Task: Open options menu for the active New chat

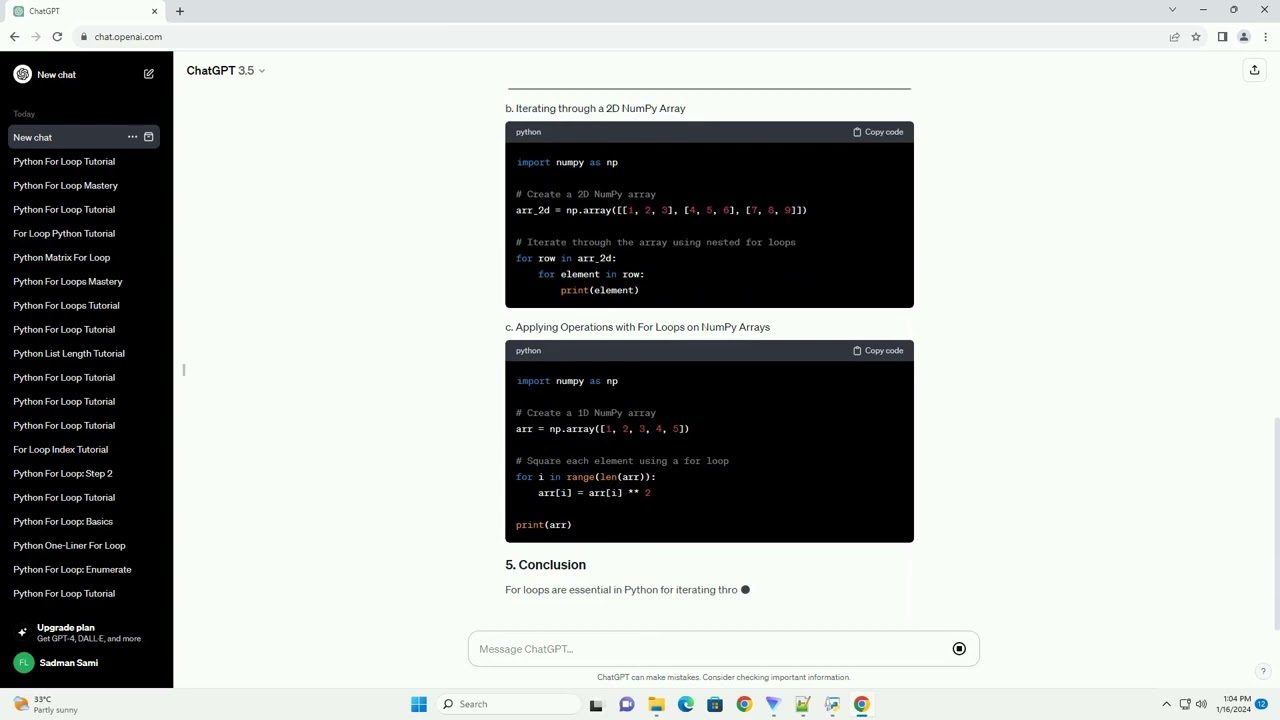Action: click(x=132, y=137)
